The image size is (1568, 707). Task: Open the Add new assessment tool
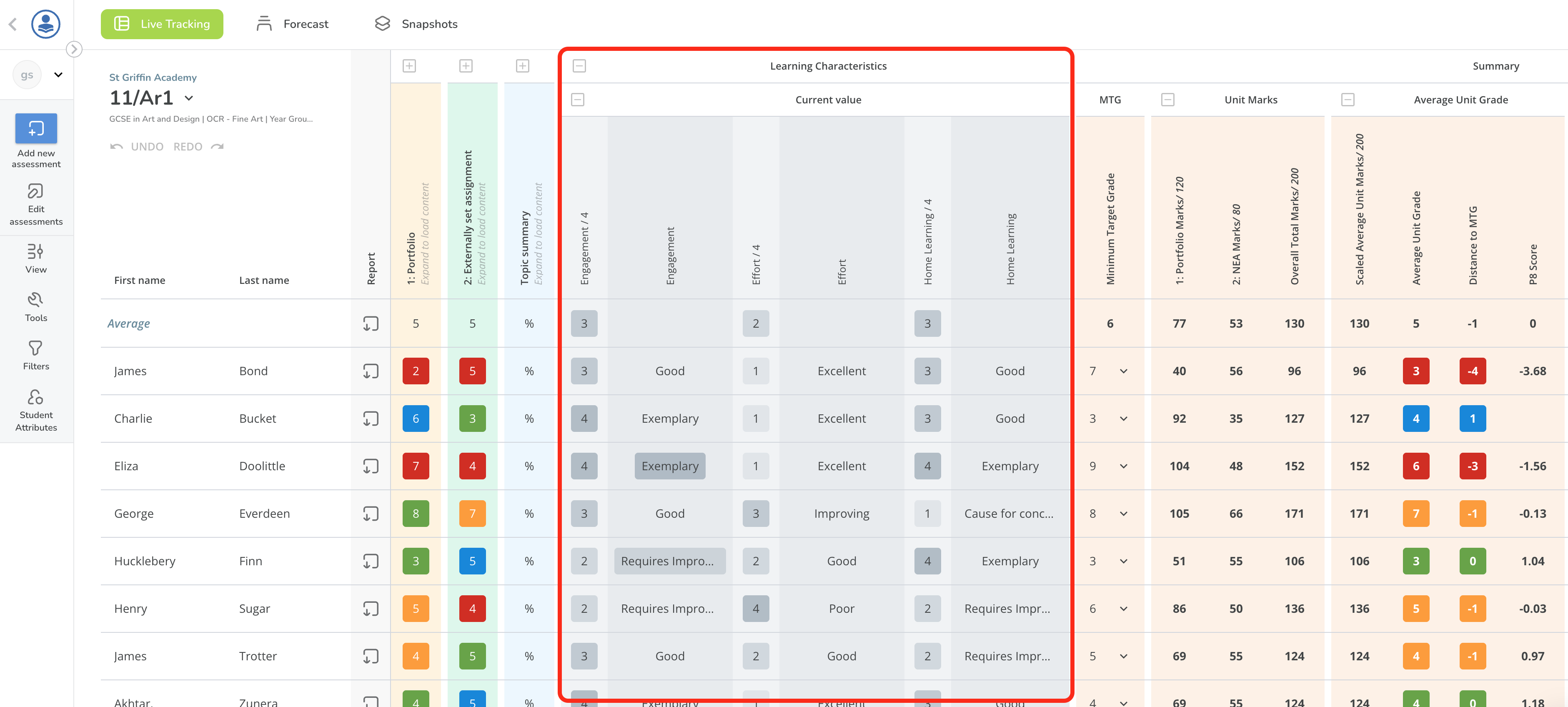[36, 140]
